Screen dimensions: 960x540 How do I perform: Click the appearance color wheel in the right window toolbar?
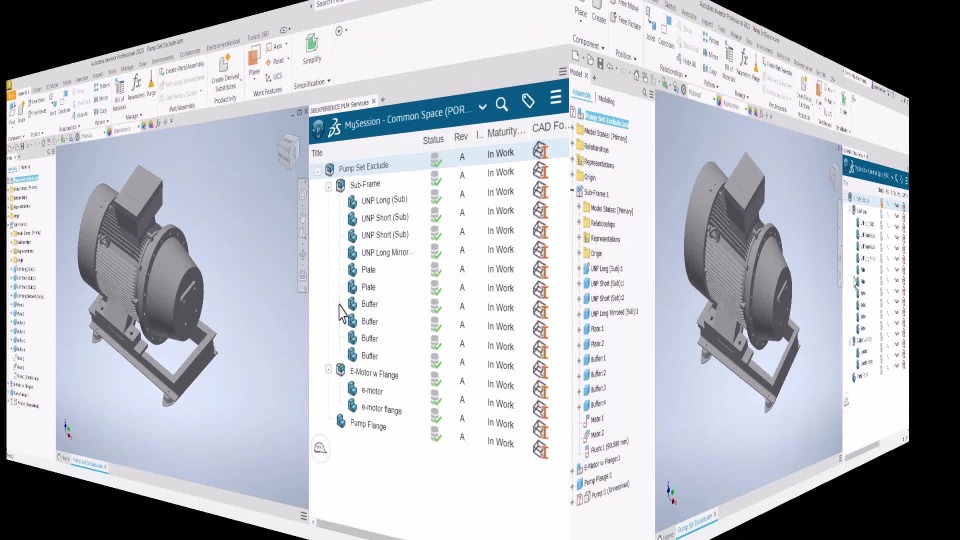click(718, 100)
